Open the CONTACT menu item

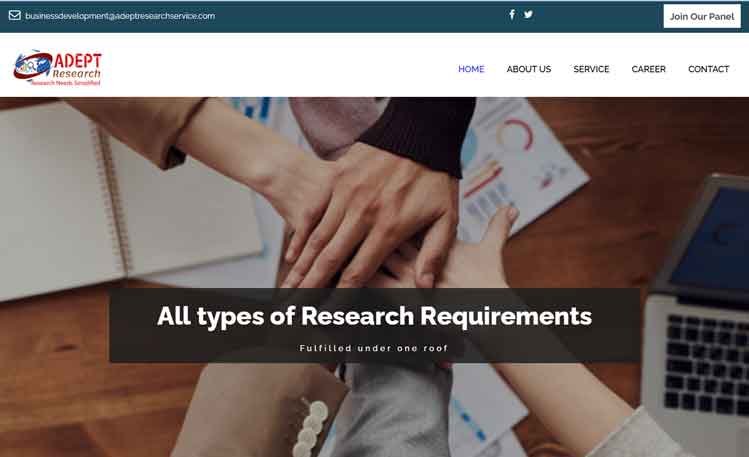(x=708, y=69)
